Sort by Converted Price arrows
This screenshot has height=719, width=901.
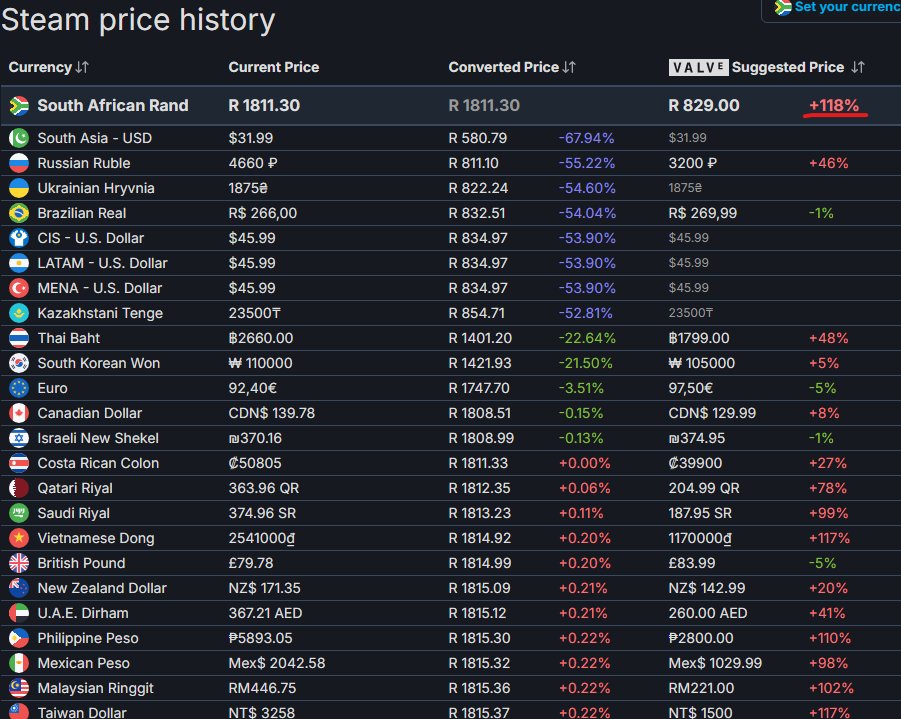tap(569, 67)
